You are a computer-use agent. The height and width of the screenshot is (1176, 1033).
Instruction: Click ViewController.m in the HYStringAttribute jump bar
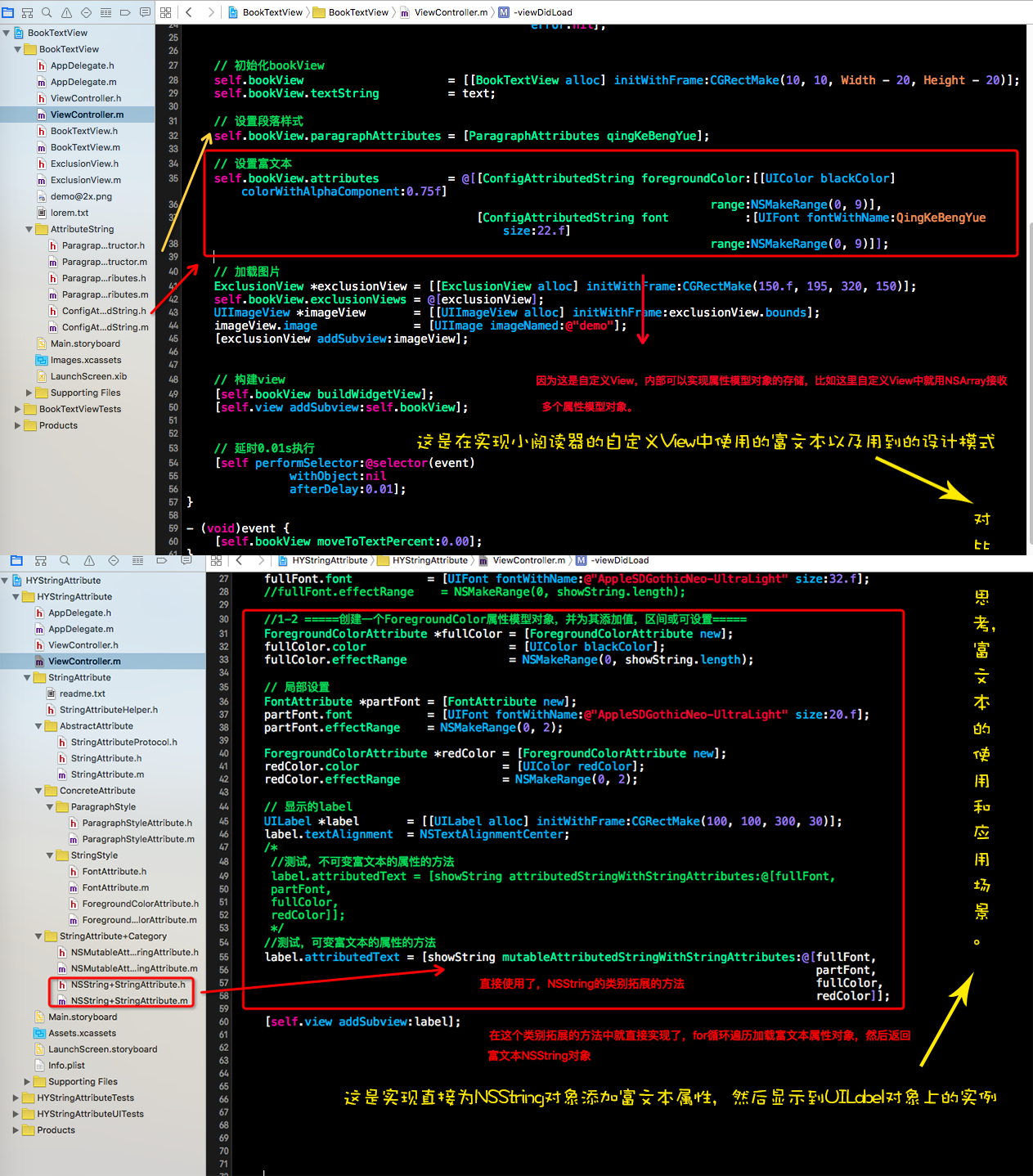[528, 561]
